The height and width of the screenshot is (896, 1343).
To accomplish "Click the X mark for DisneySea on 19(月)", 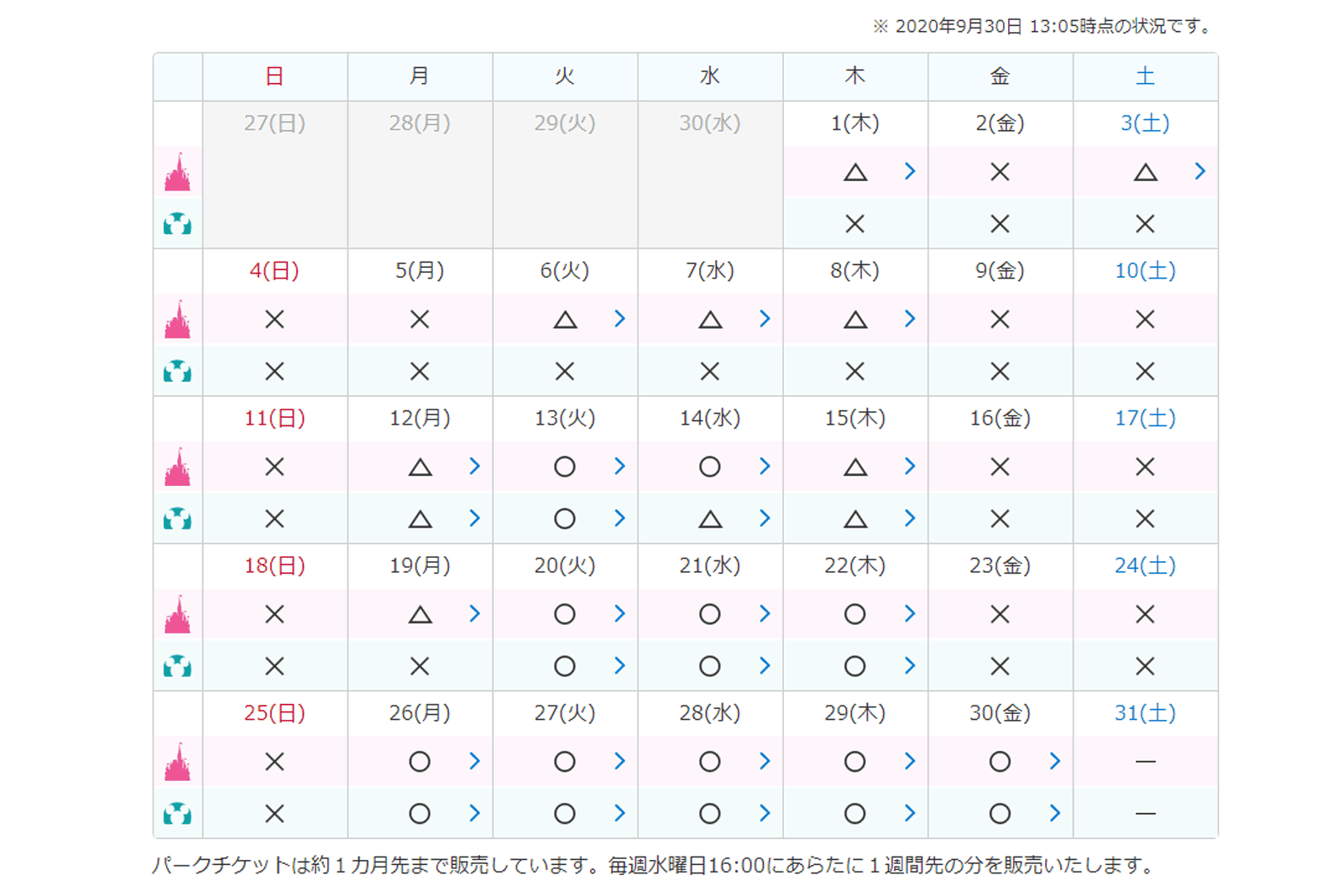I will (420, 666).
